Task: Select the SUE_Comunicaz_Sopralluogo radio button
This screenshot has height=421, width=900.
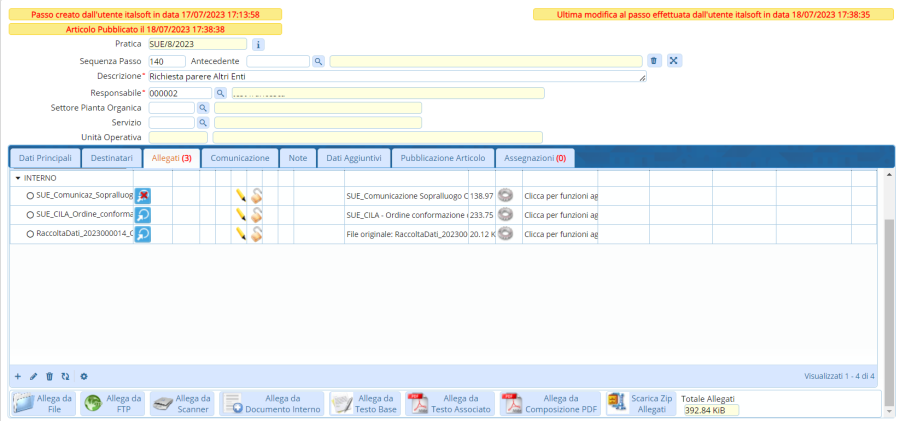Action: (30, 196)
